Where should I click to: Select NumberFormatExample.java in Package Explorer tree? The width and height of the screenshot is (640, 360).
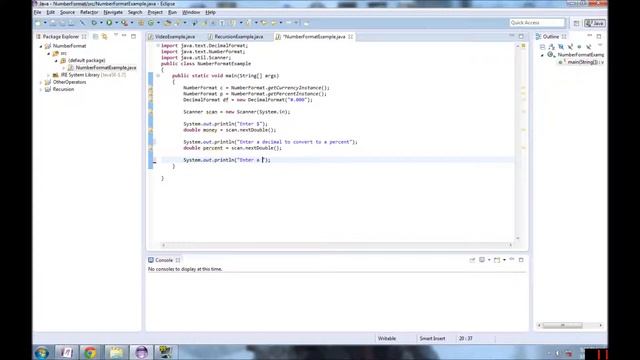point(106,68)
